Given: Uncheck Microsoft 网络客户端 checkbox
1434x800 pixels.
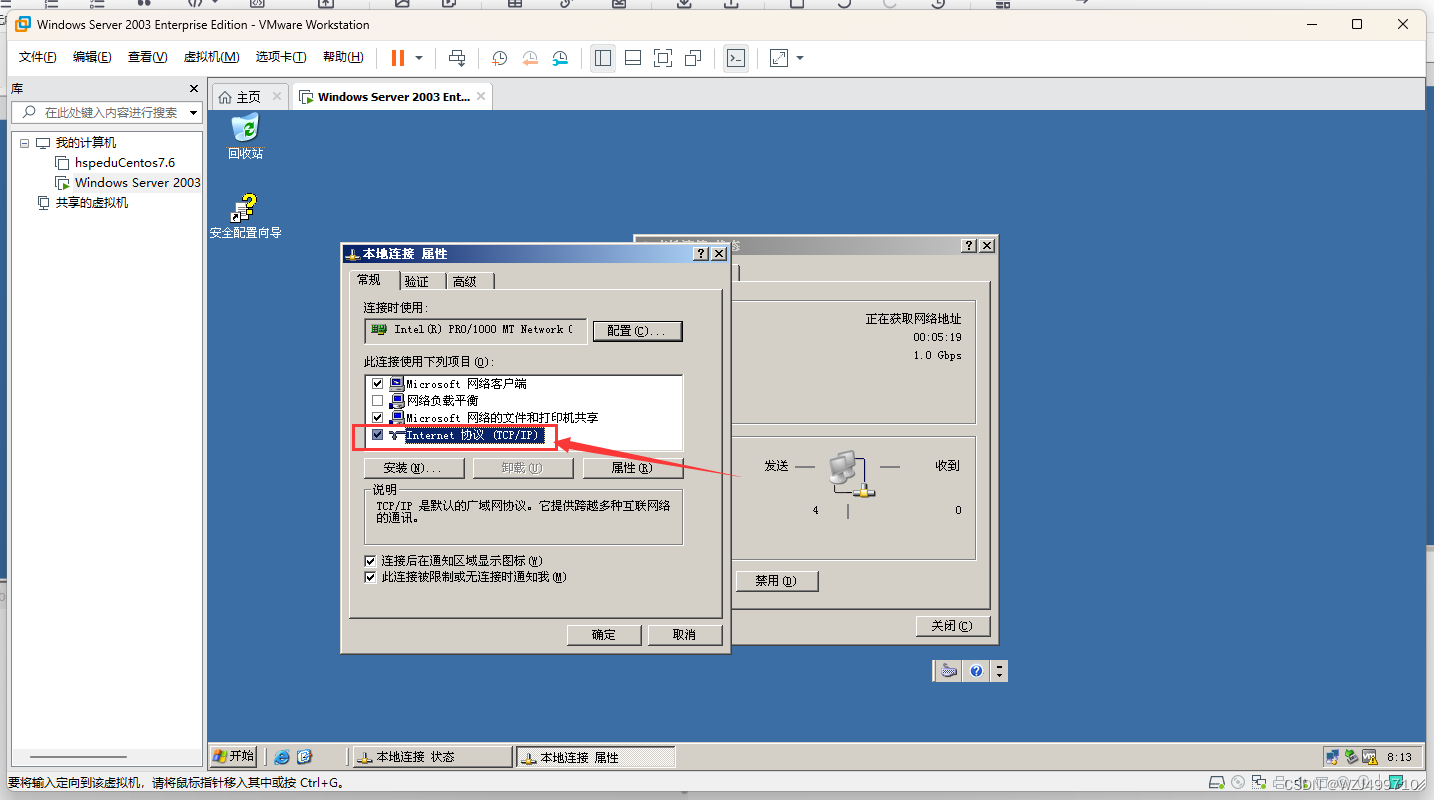Looking at the screenshot, I should [377, 384].
